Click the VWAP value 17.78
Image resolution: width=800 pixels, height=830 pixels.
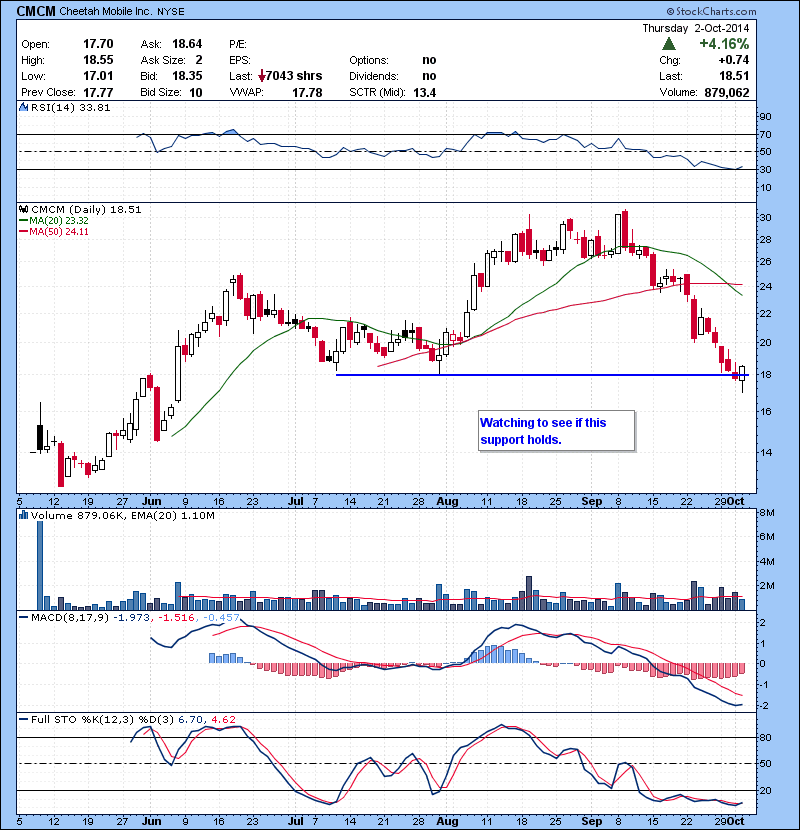tap(307, 93)
